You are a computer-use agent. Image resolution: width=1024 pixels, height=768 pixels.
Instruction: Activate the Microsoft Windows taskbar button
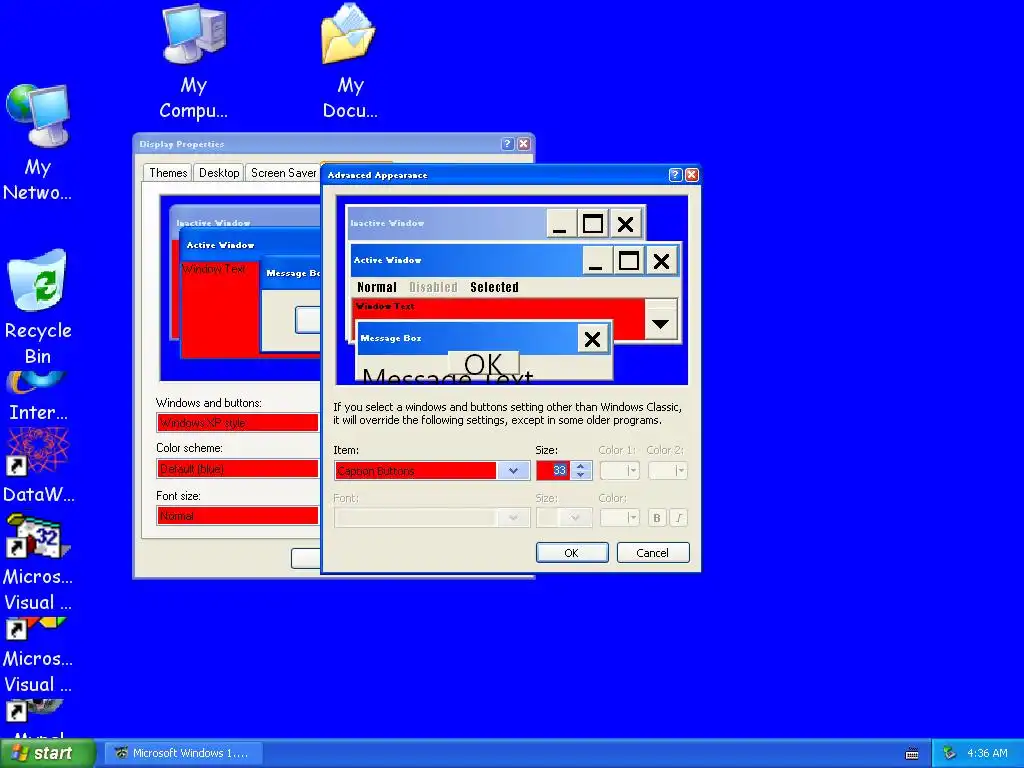coord(185,753)
